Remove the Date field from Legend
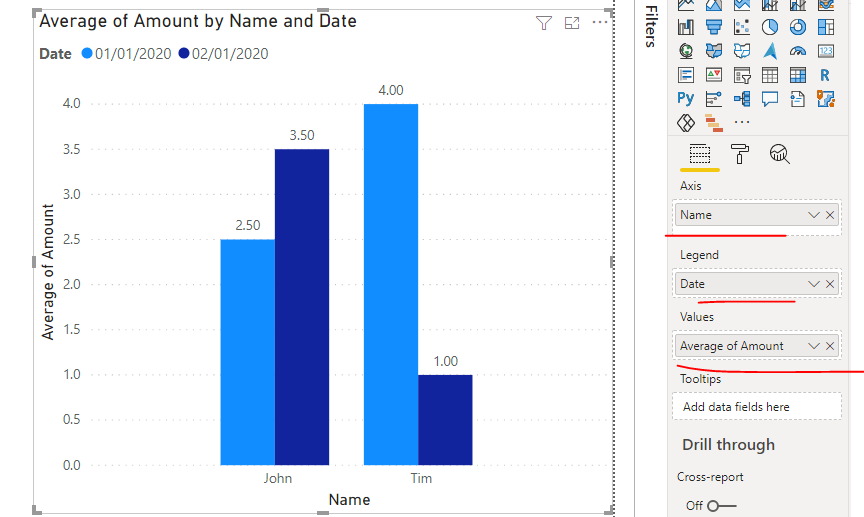This screenshot has height=517, width=864. (x=830, y=284)
